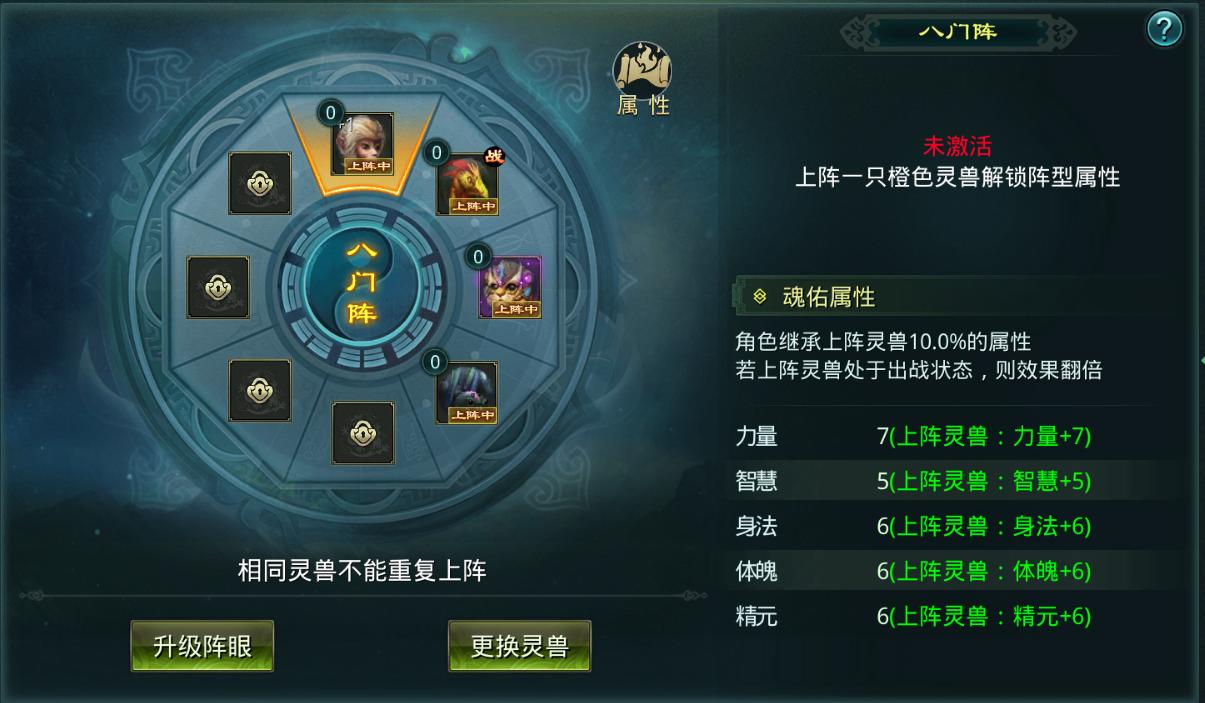Select the purple-framed cat spirit beast
This screenshot has width=1205, height=703.
pyautogui.click(x=510, y=287)
